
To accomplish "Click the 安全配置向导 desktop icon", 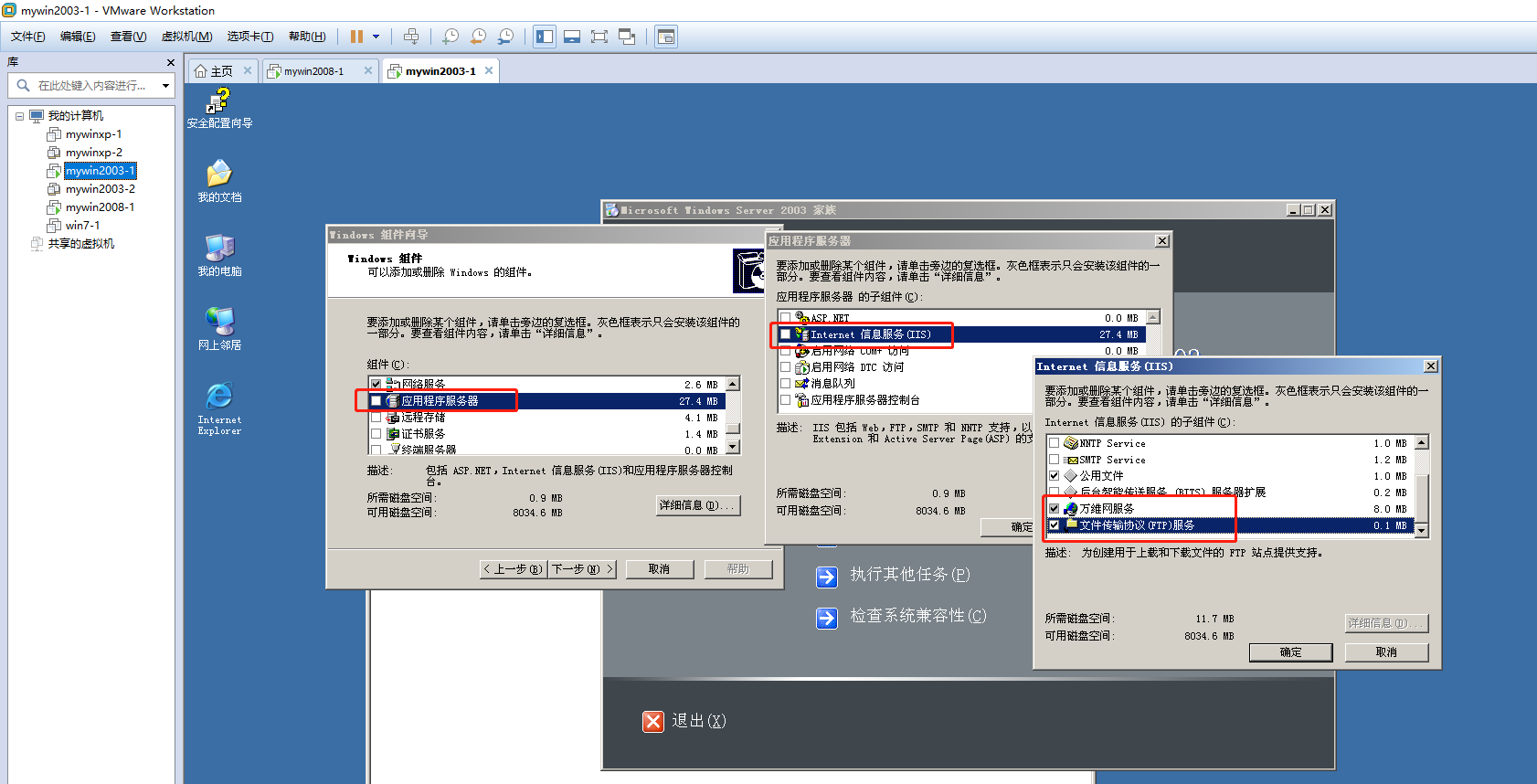I will coord(219,108).
